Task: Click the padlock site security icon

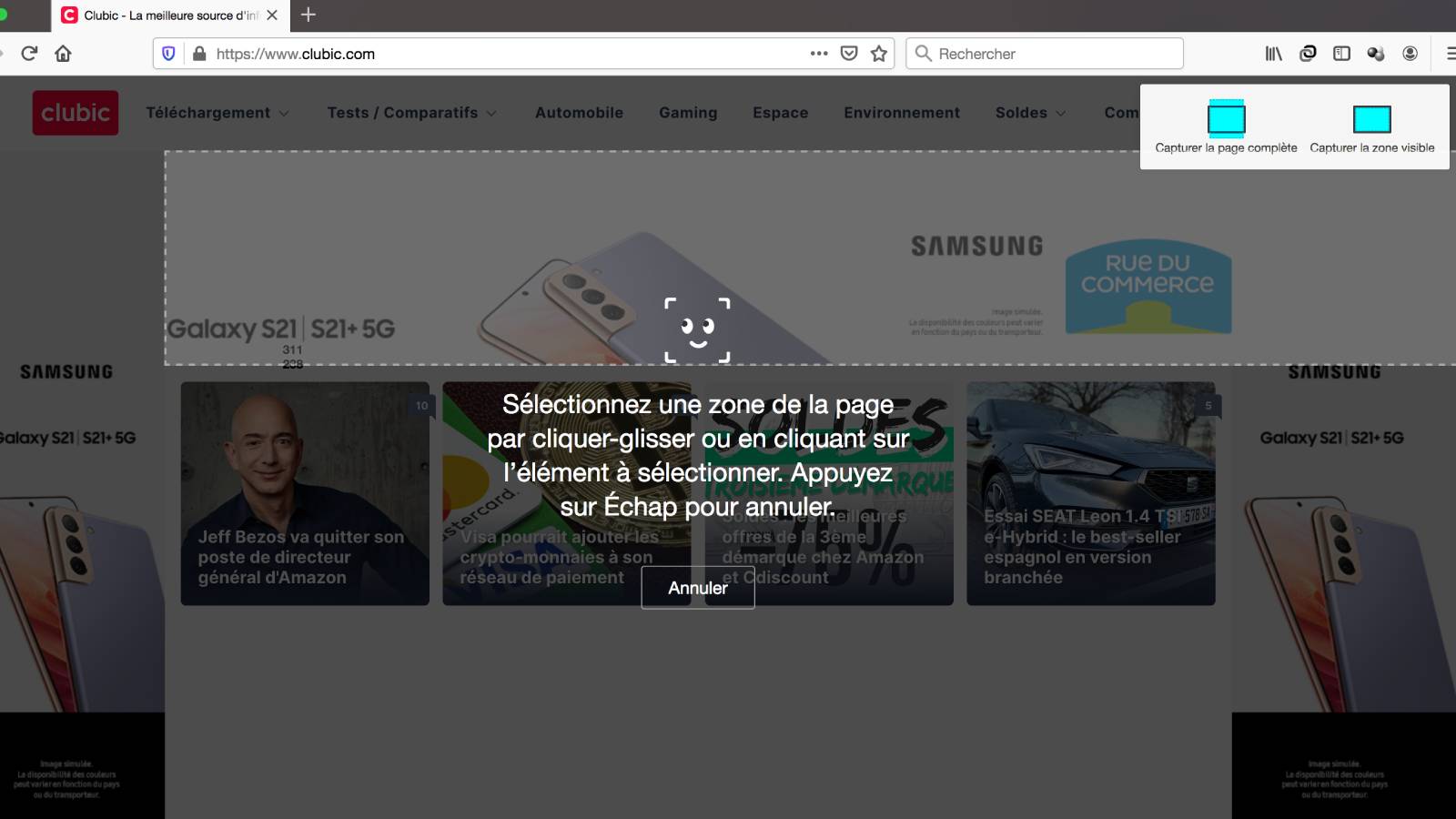Action: click(x=199, y=54)
